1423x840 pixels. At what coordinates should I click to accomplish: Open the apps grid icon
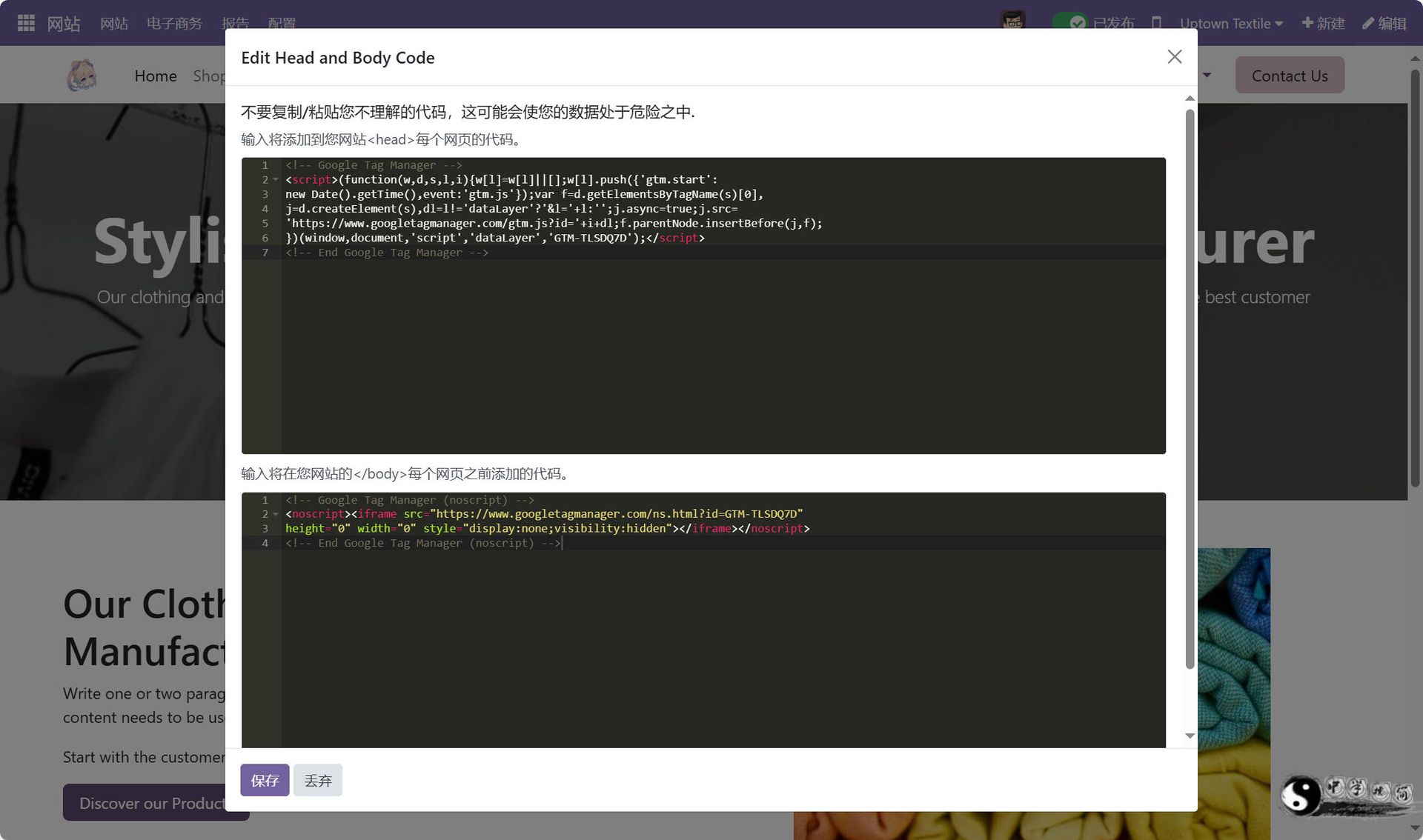(26, 23)
